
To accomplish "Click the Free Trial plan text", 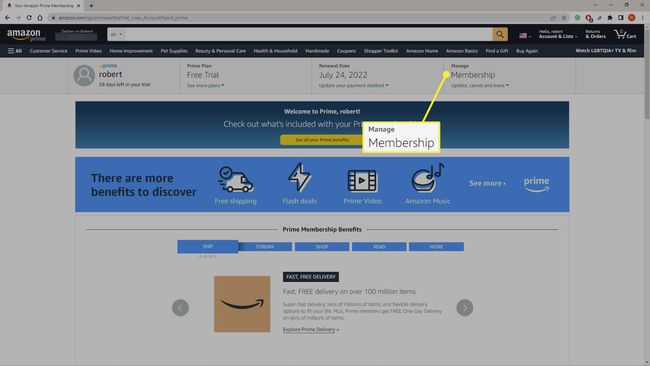I will (203, 75).
